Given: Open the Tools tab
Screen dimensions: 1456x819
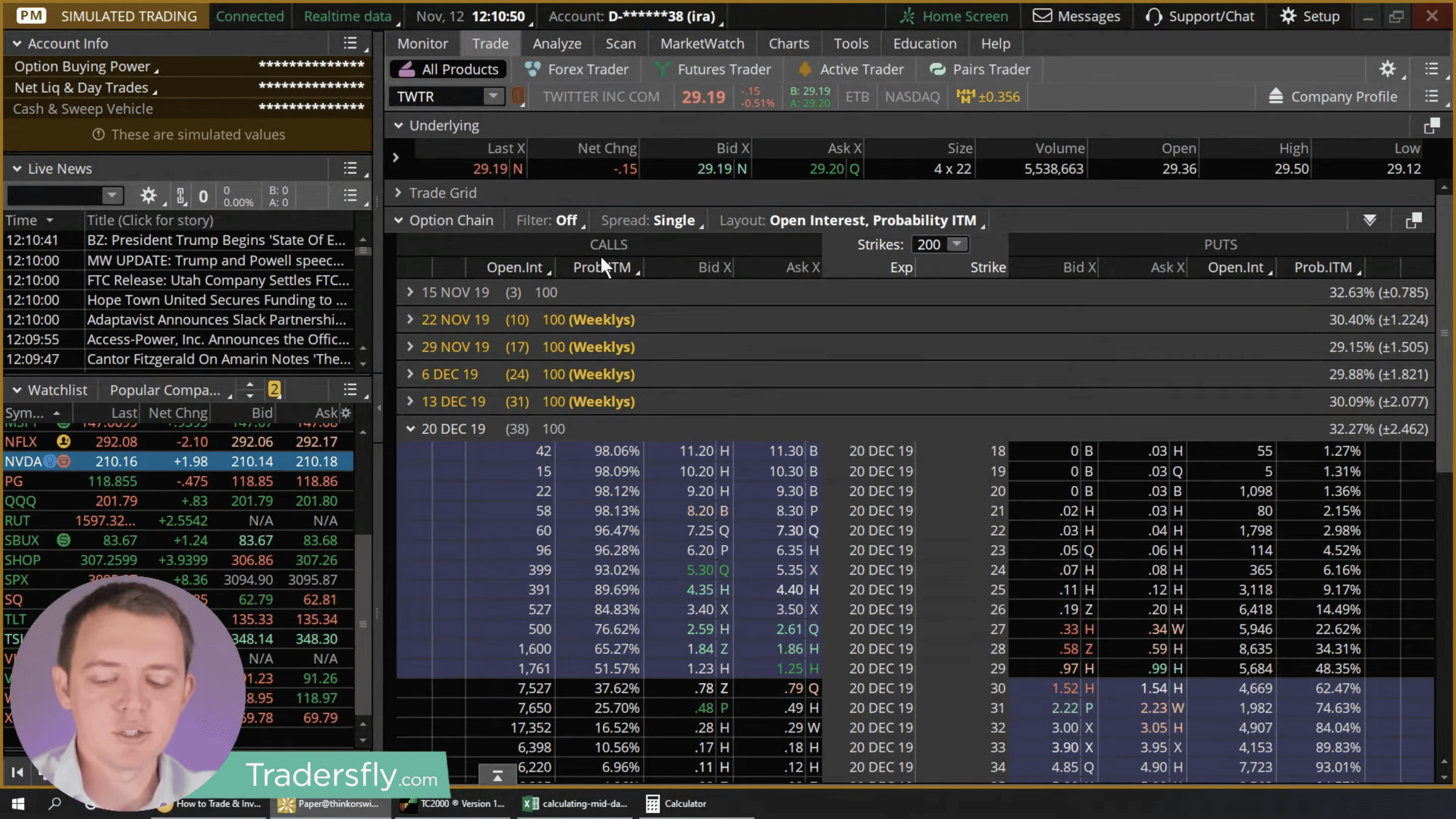Looking at the screenshot, I should pyautogui.click(x=851, y=43).
